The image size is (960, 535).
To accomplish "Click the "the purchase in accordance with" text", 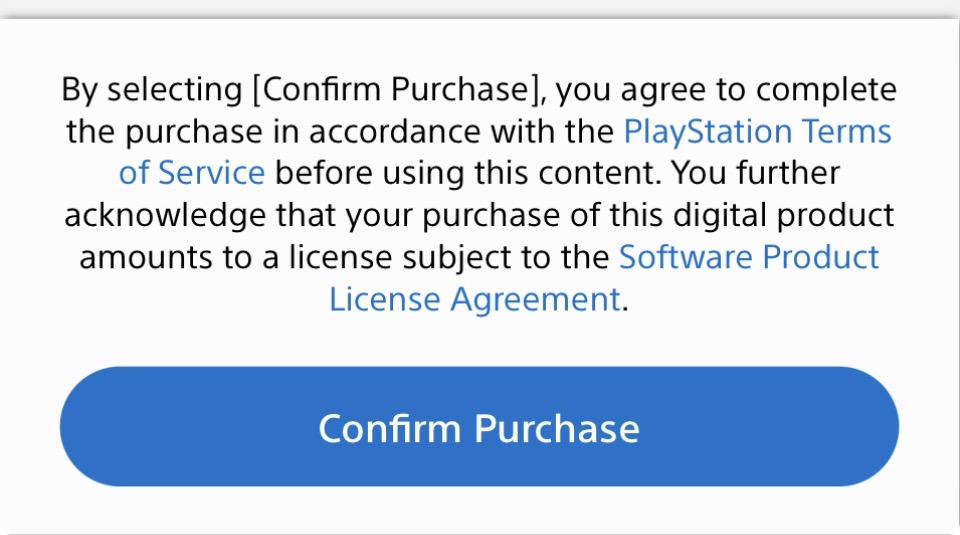I will coord(340,131).
